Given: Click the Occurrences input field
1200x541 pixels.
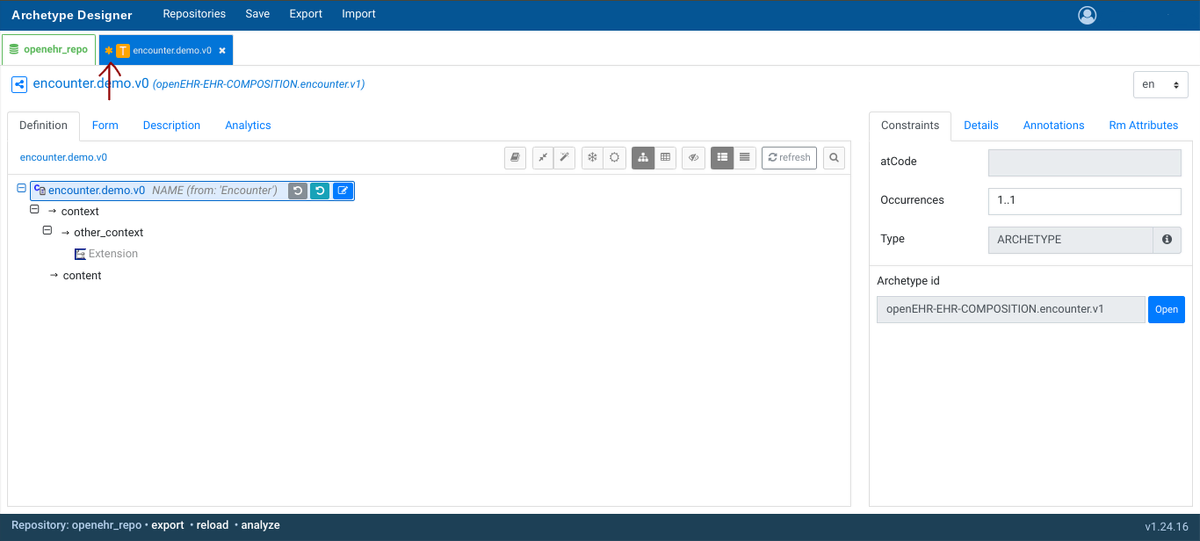Looking at the screenshot, I should click(1084, 200).
